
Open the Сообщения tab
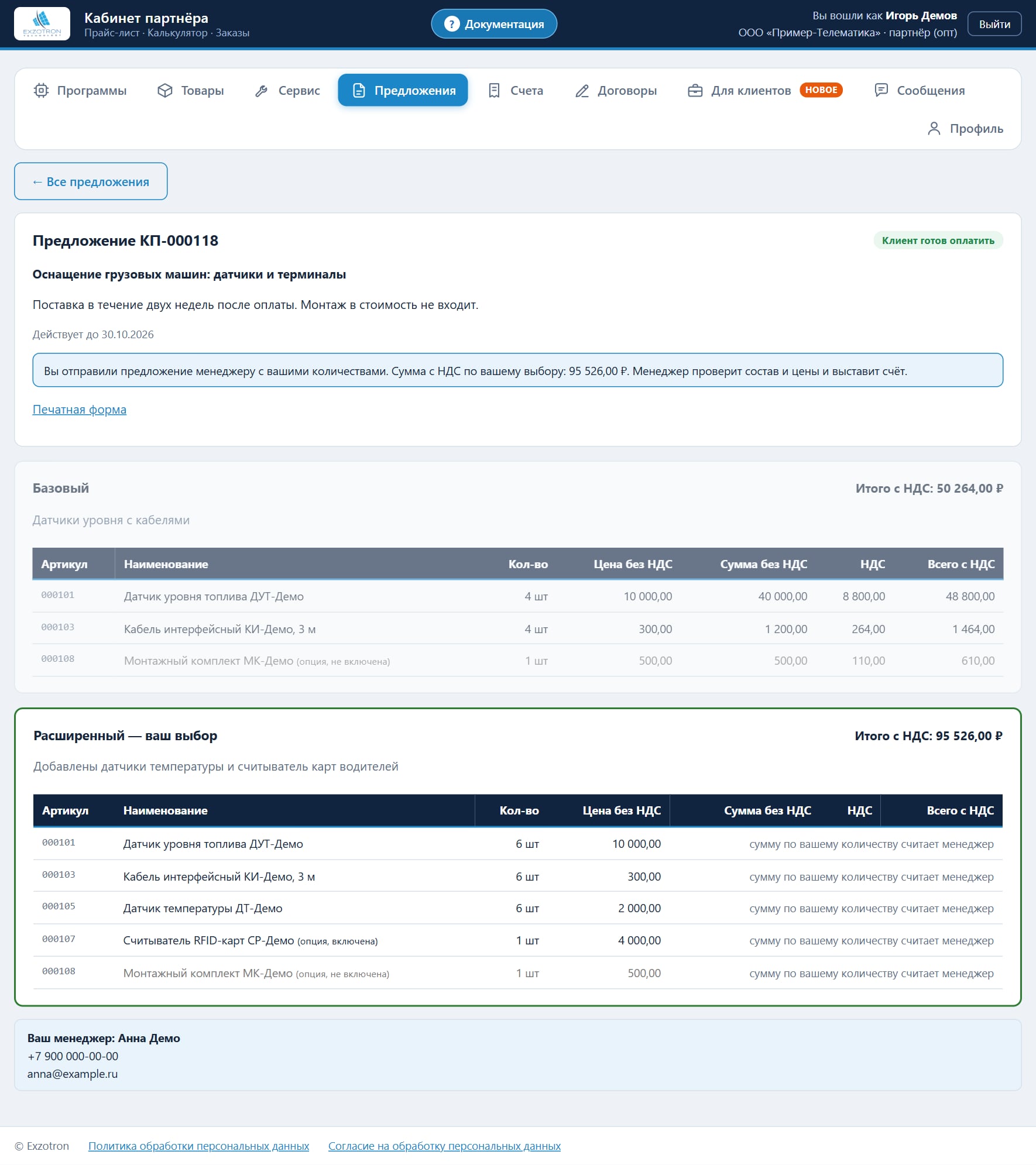point(920,91)
